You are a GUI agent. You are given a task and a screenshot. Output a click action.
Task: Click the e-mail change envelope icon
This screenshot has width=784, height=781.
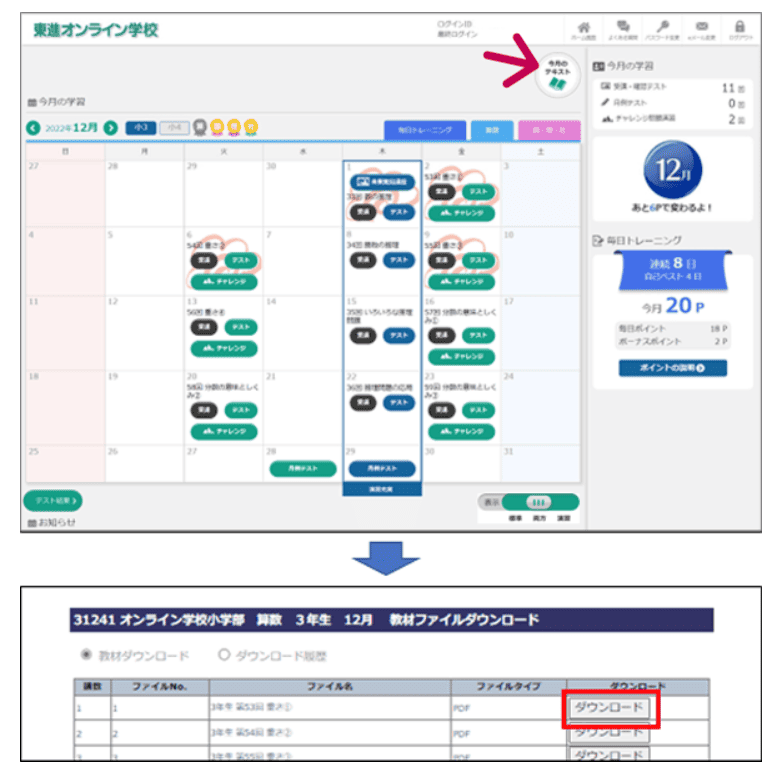(702, 26)
